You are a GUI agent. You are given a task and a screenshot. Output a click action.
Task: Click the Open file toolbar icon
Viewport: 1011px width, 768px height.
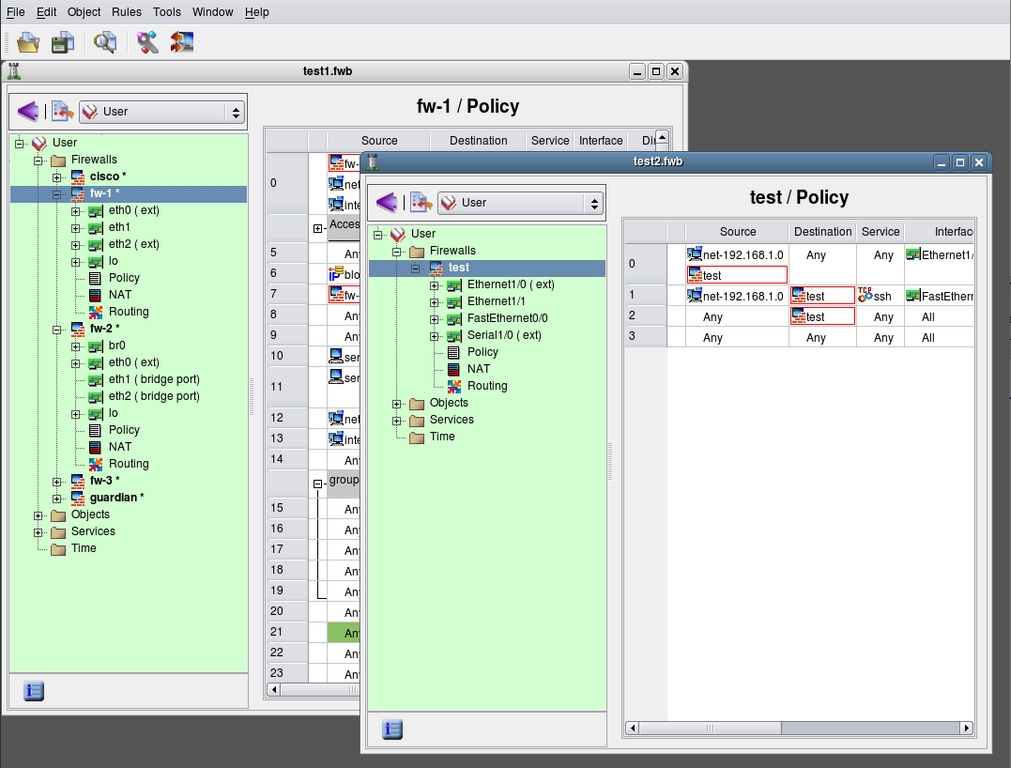click(x=28, y=42)
